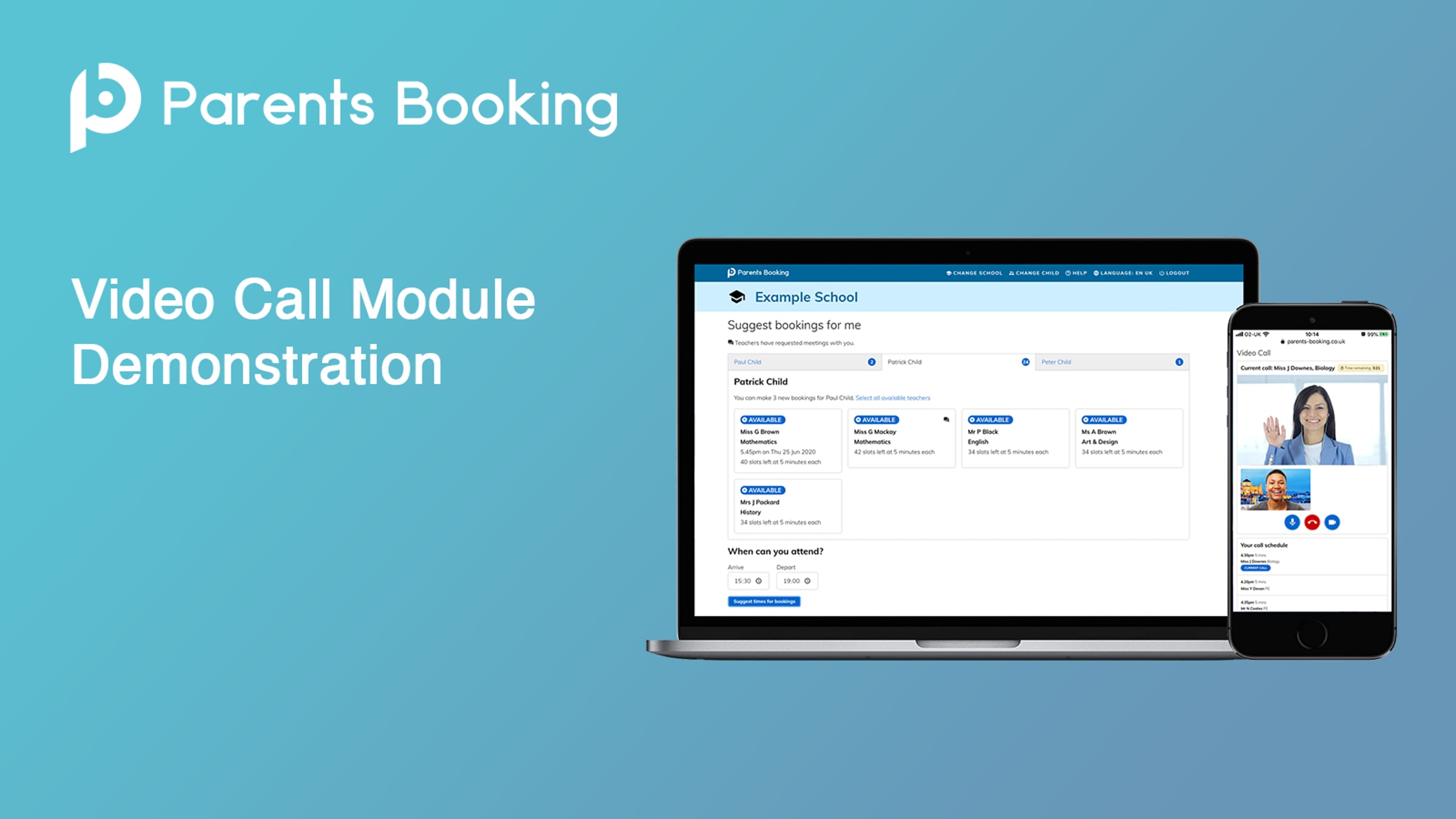Click the 'Suggest times for bookings' button
Viewport: 1456px width, 819px height.
(764, 601)
